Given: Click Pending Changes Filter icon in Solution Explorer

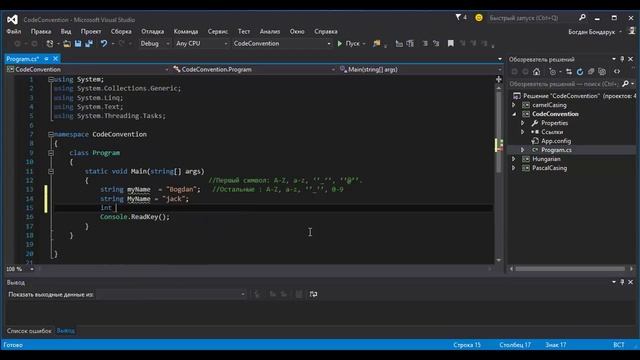Looking at the screenshot, I should coord(552,72).
